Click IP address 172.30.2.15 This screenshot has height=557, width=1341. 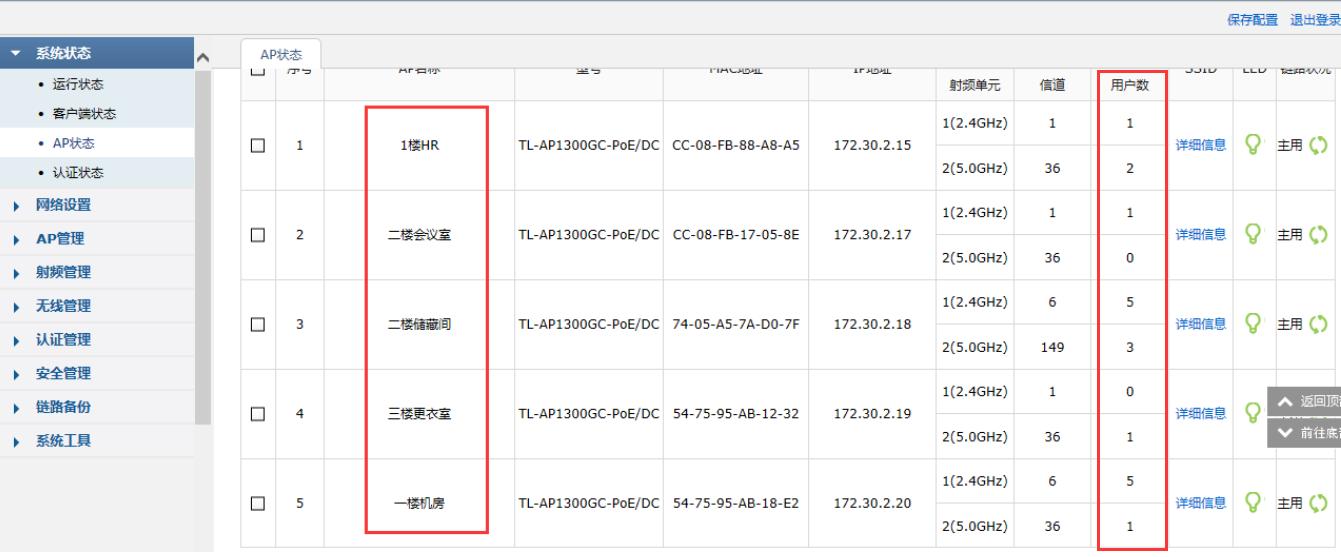click(x=872, y=146)
